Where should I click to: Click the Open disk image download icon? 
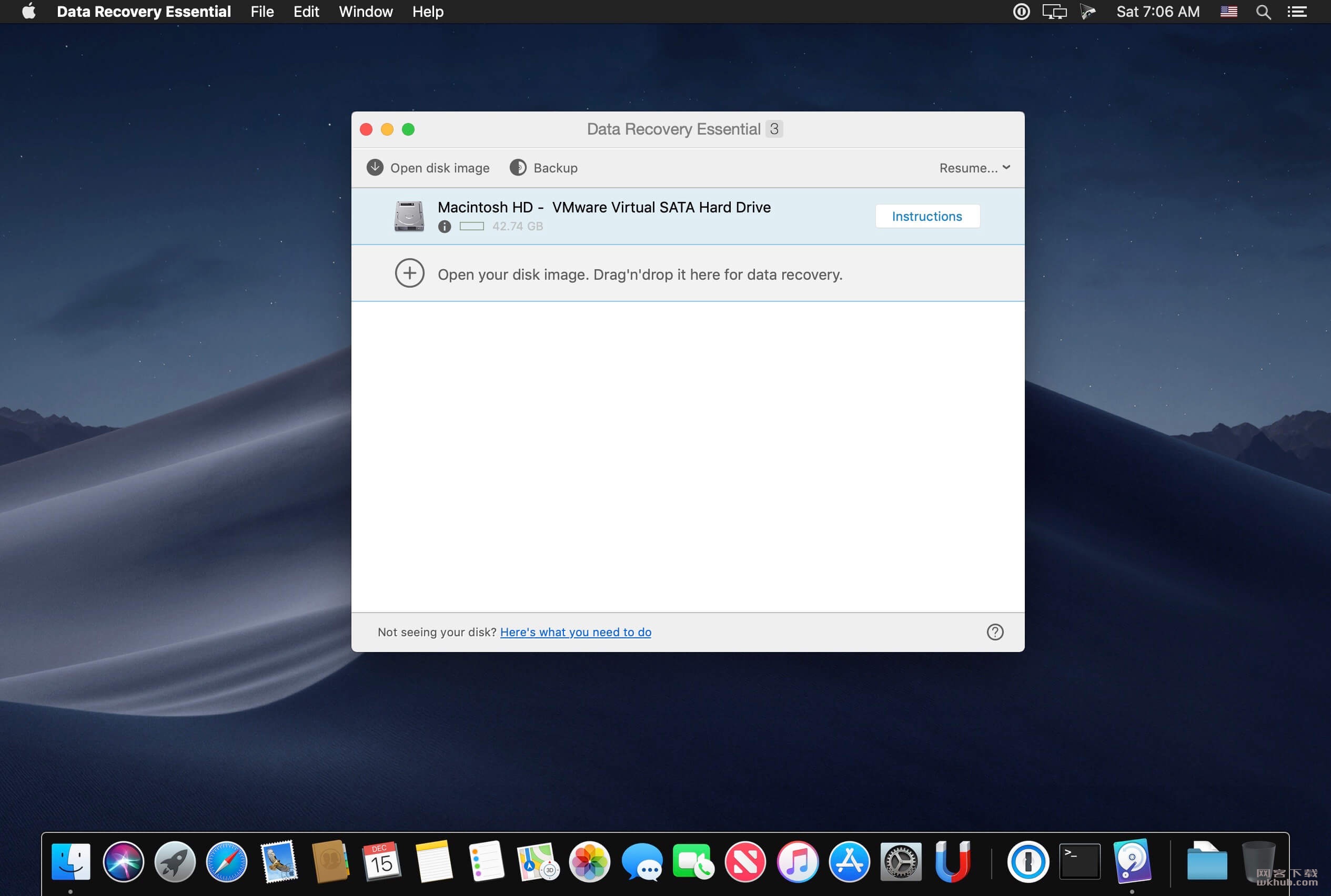tap(375, 167)
